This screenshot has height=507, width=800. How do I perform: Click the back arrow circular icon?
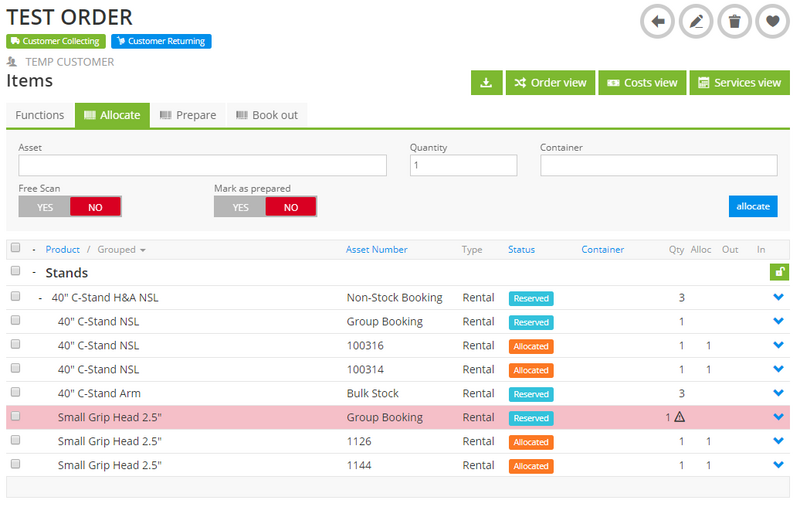[658, 21]
